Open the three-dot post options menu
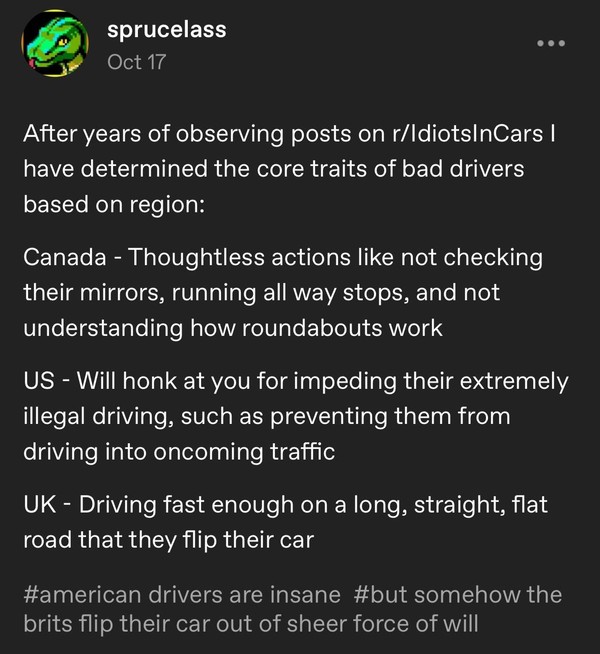The height and width of the screenshot is (654, 600). 551,43
